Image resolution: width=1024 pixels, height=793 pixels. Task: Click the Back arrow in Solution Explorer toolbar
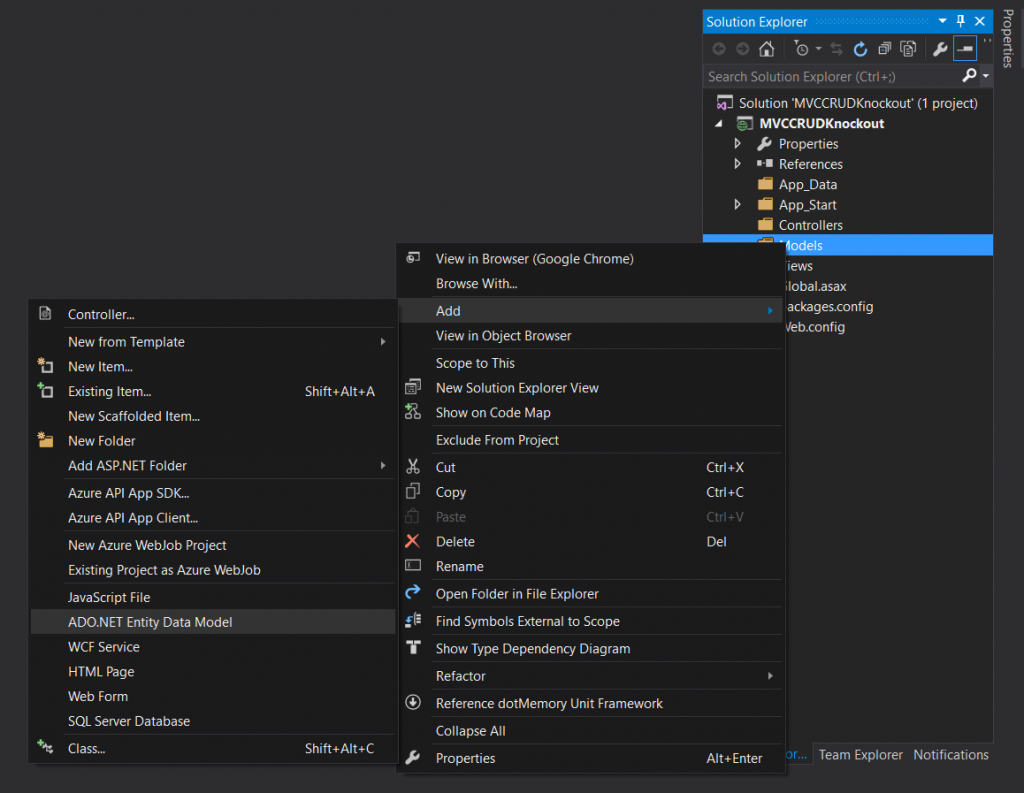tap(719, 48)
